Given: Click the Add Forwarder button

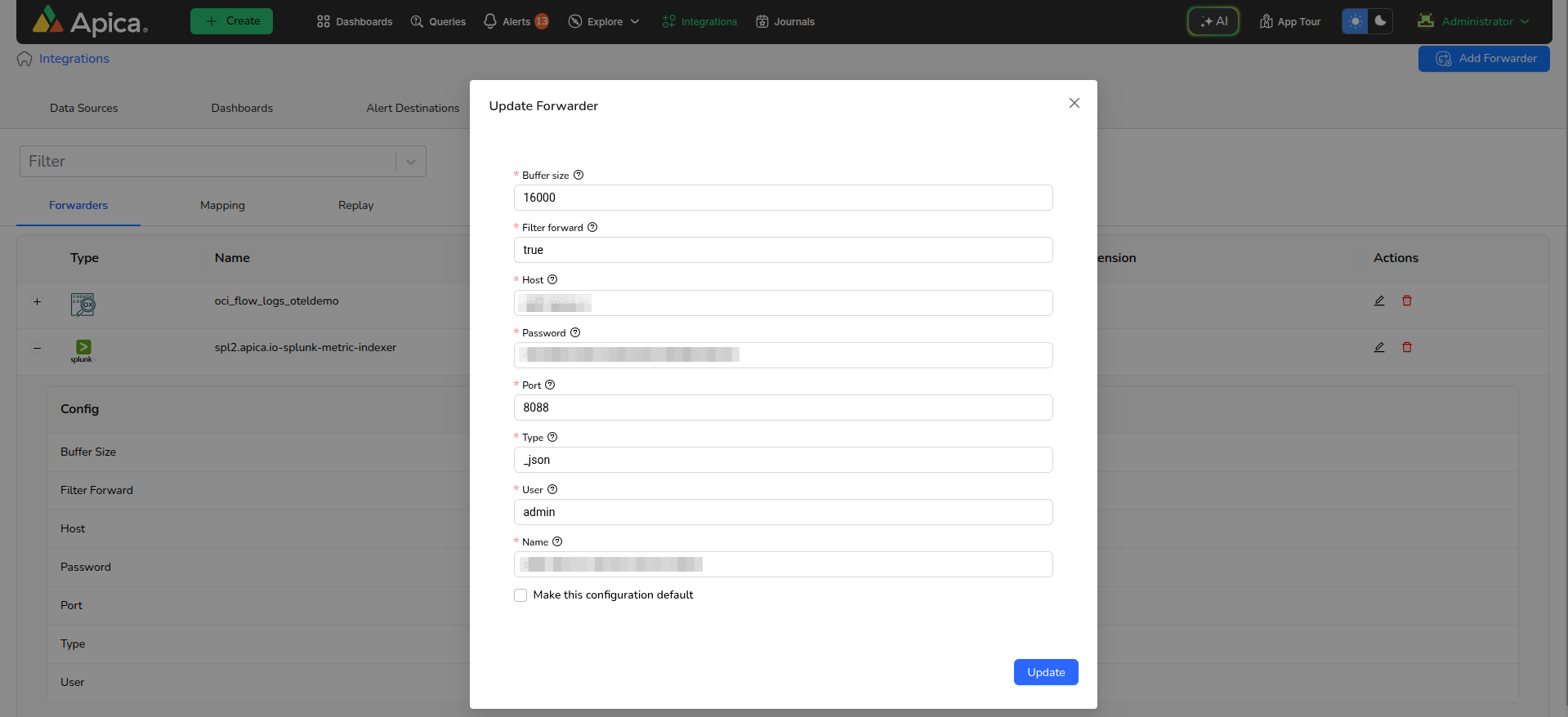Looking at the screenshot, I should (1484, 59).
